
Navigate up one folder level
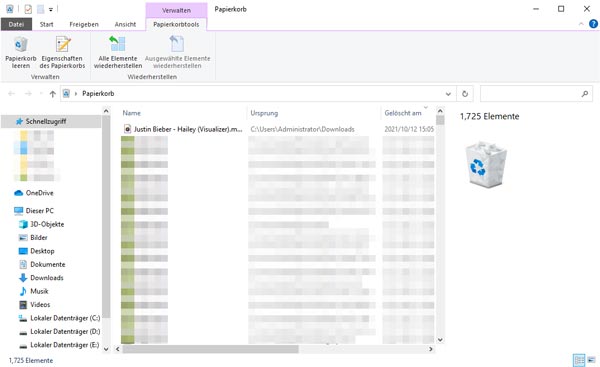[x=52, y=94]
